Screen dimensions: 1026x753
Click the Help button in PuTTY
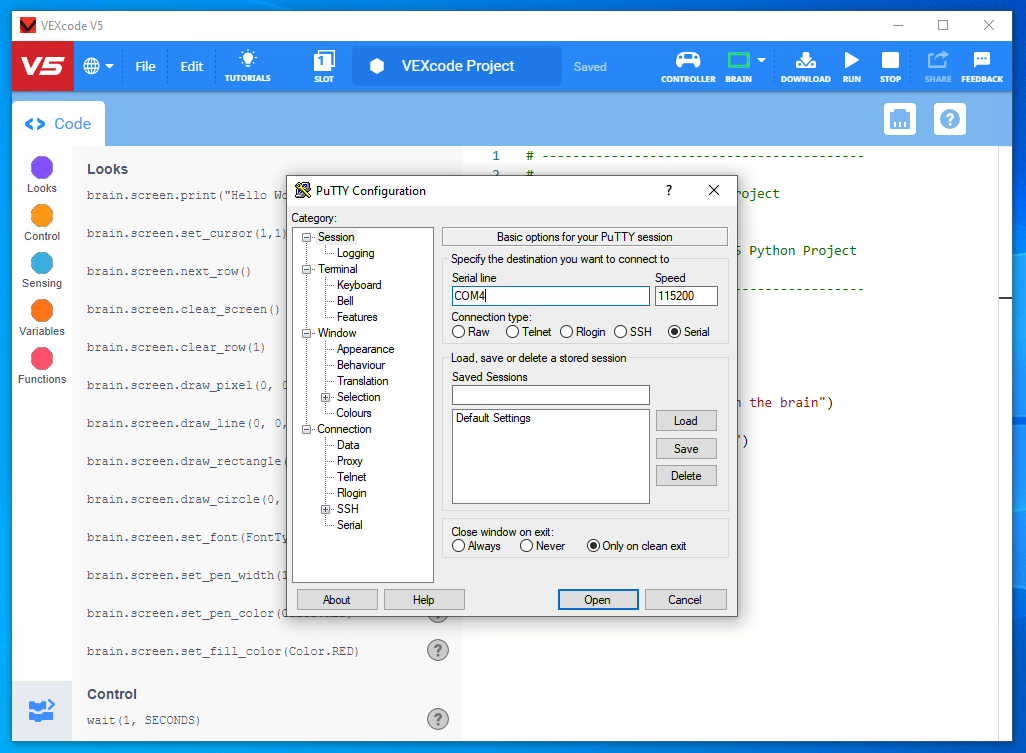423,600
